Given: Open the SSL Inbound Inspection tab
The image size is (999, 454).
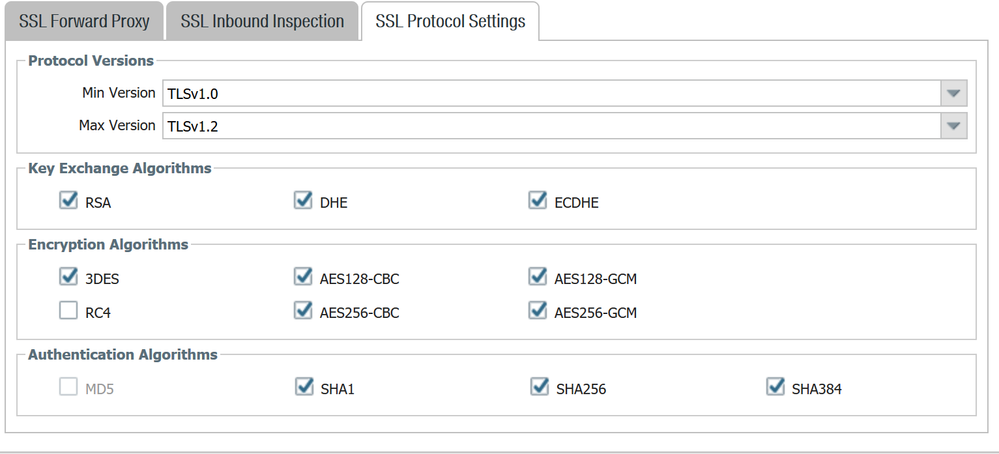Looking at the screenshot, I should coord(262,22).
